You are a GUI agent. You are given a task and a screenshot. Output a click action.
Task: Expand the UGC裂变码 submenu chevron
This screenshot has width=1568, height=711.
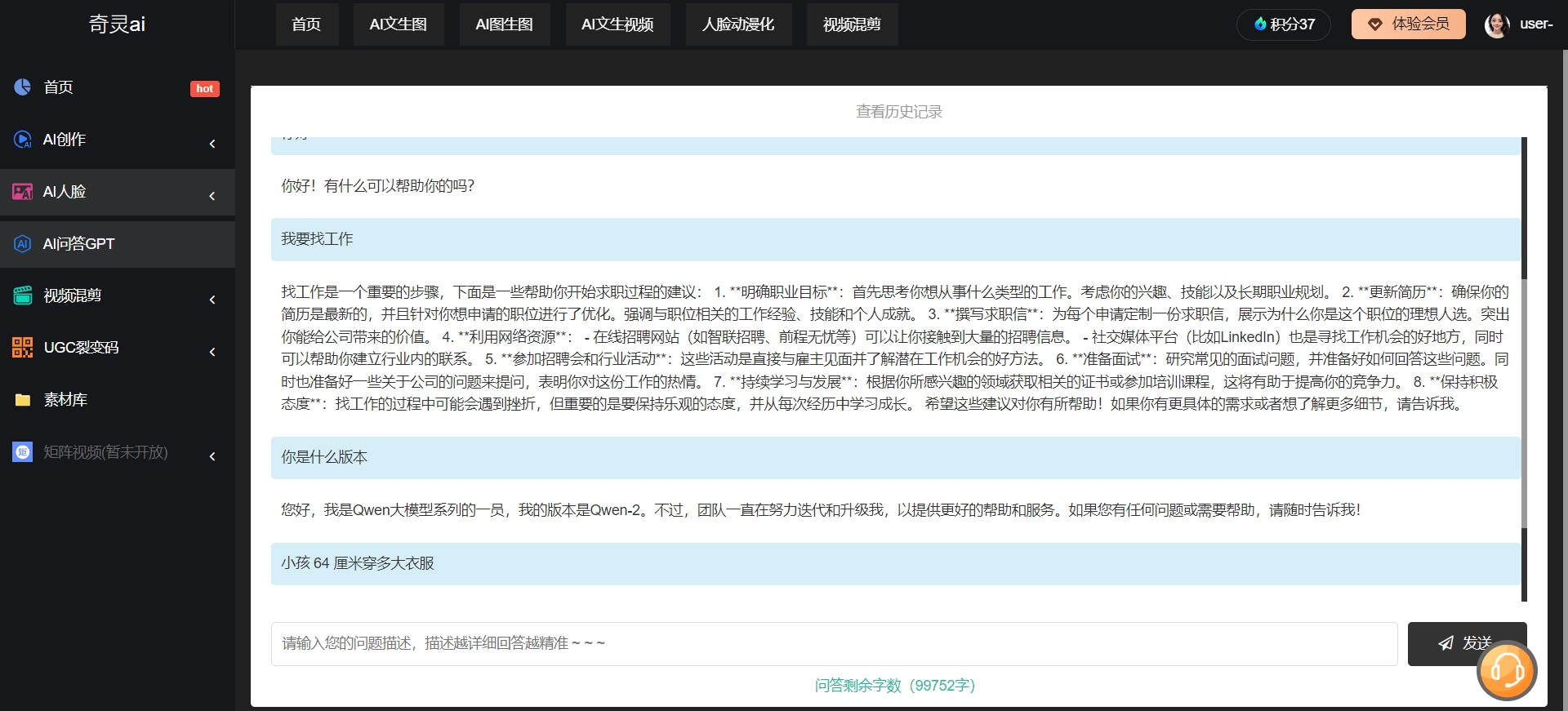coord(212,352)
